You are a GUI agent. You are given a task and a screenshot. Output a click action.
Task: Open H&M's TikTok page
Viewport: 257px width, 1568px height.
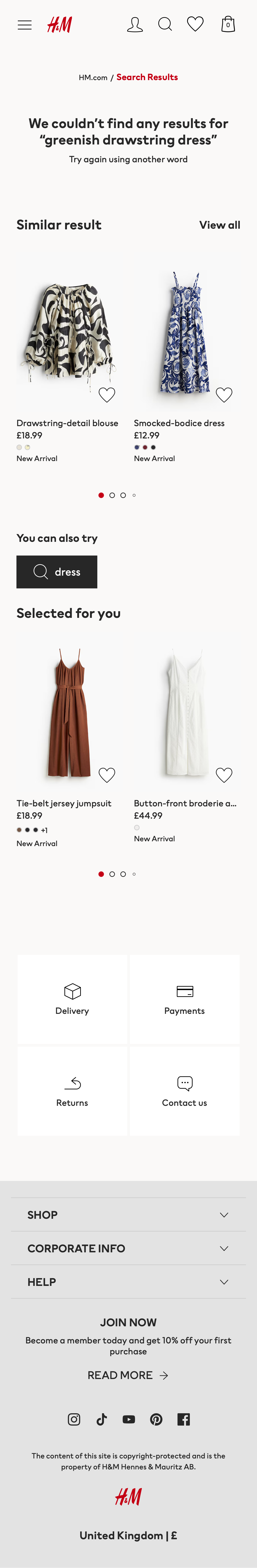101,1419
